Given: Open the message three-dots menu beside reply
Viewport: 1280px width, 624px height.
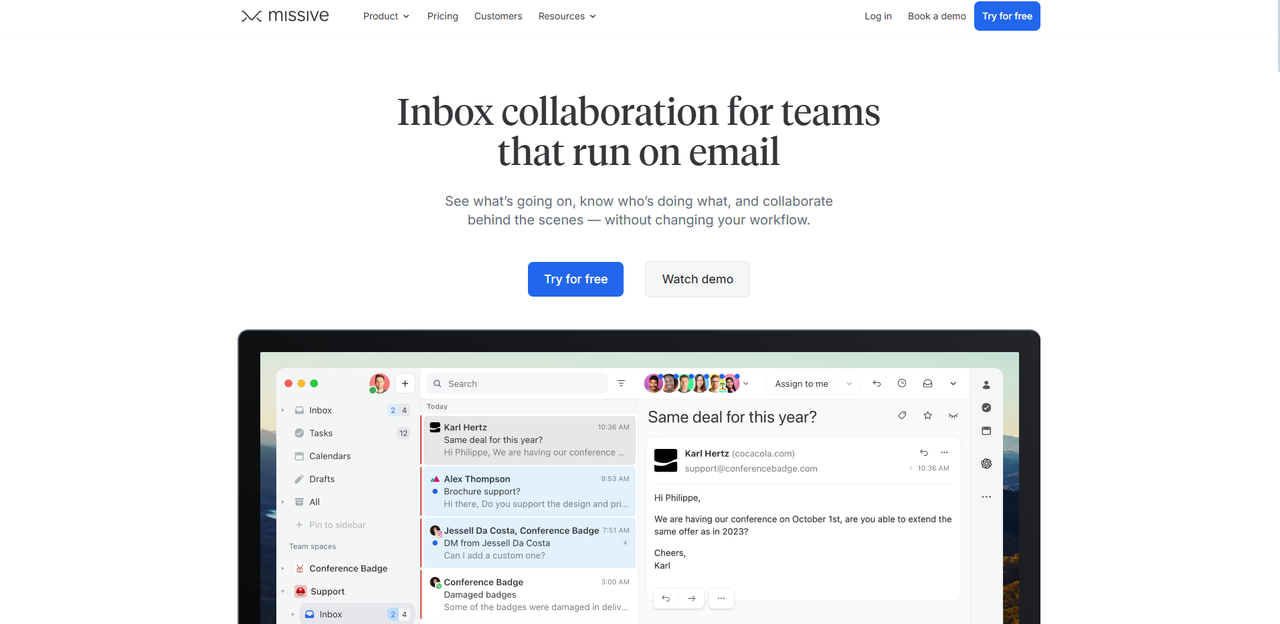Looking at the screenshot, I should coord(944,453).
